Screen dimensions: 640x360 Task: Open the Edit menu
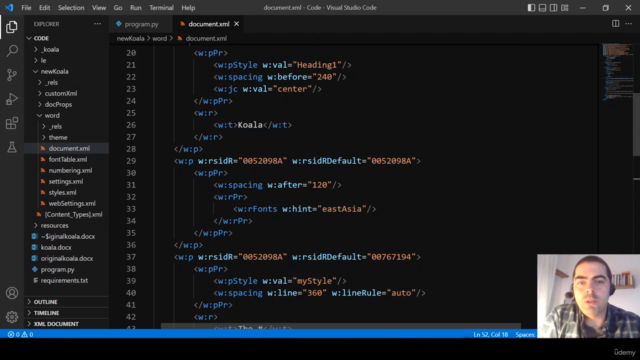(x=44, y=8)
